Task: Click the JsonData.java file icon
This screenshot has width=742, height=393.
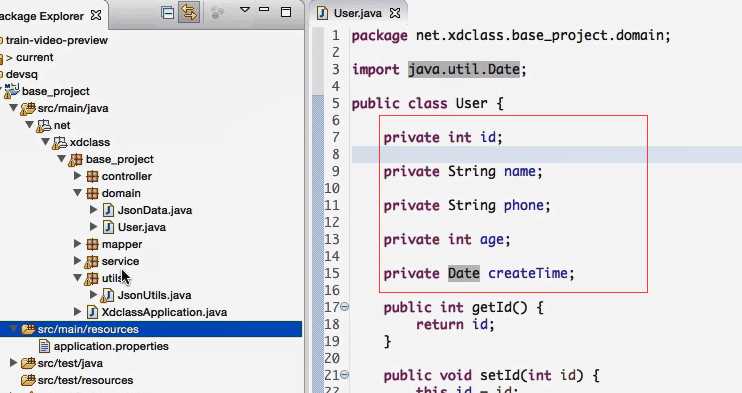Action: click(x=108, y=210)
